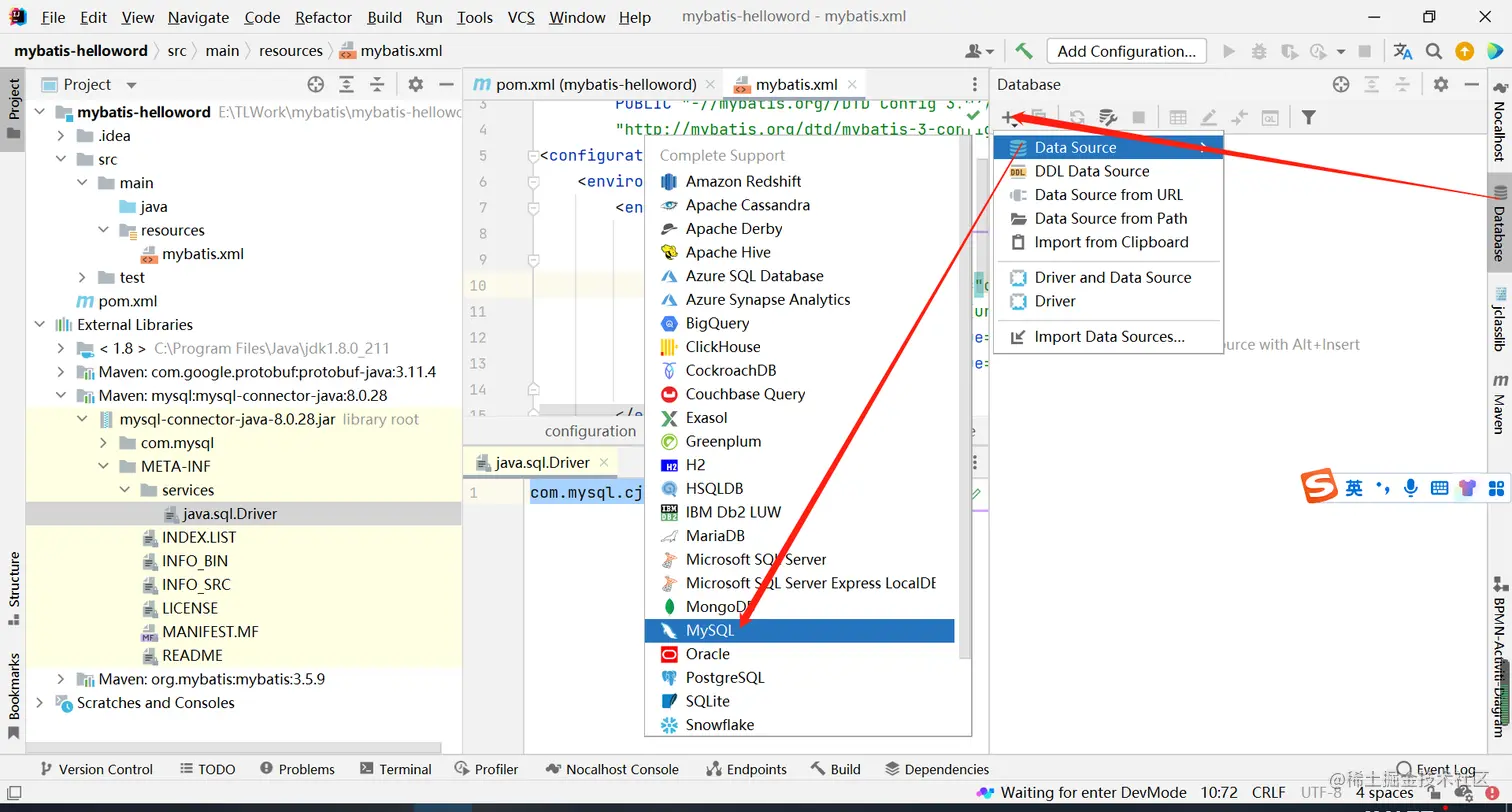This screenshot has height=812, width=1512.
Task: Open the Nocalhost Console tool window
Action: coord(611,769)
